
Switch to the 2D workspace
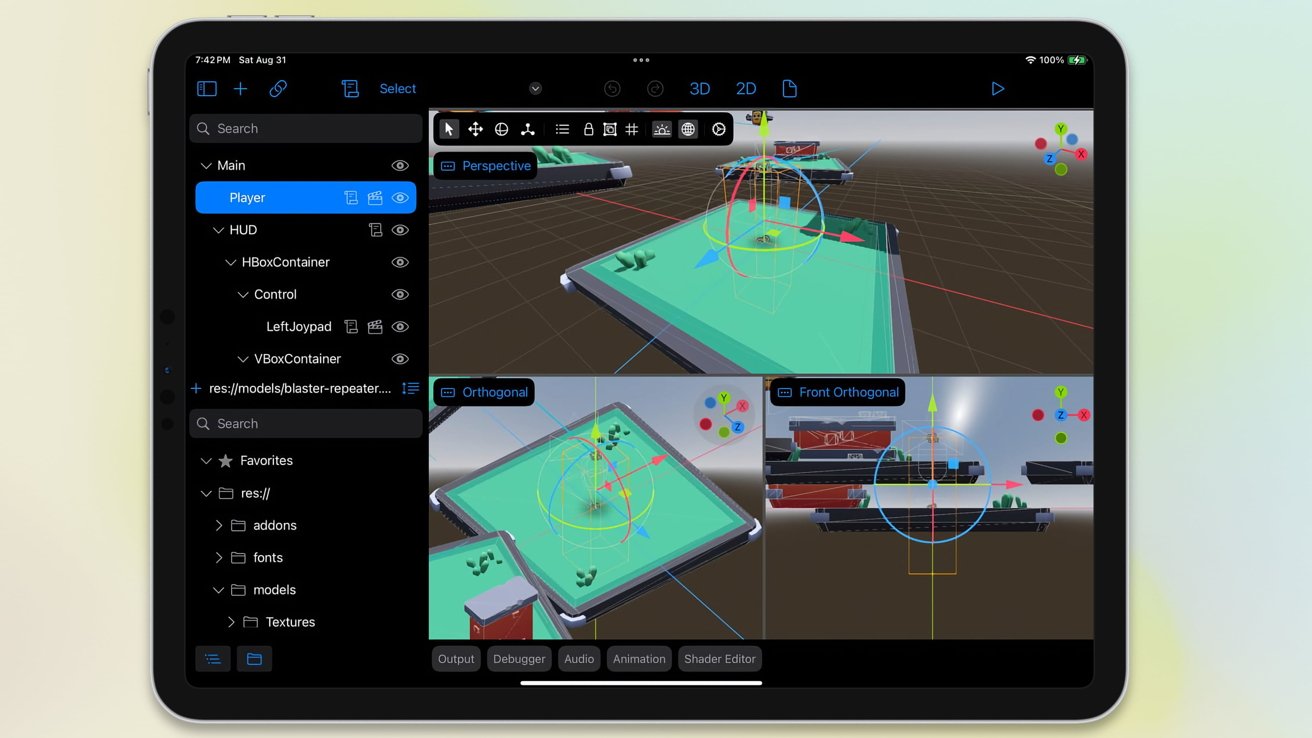tap(746, 89)
